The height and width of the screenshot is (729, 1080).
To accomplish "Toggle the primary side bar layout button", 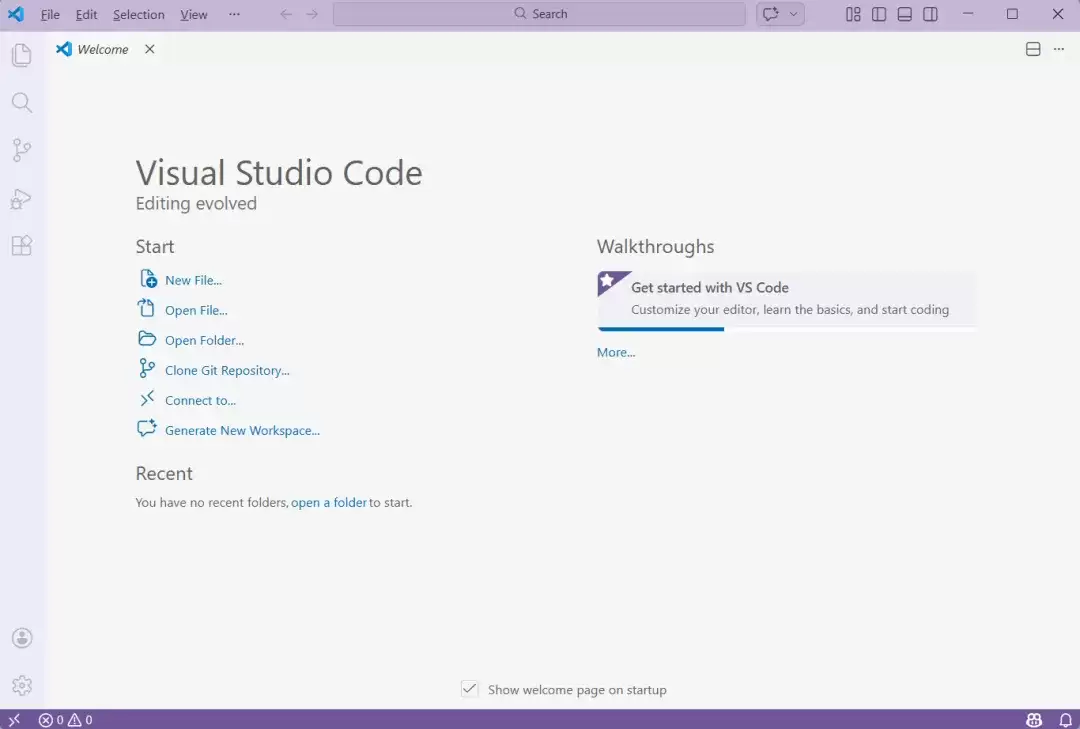I will [879, 14].
